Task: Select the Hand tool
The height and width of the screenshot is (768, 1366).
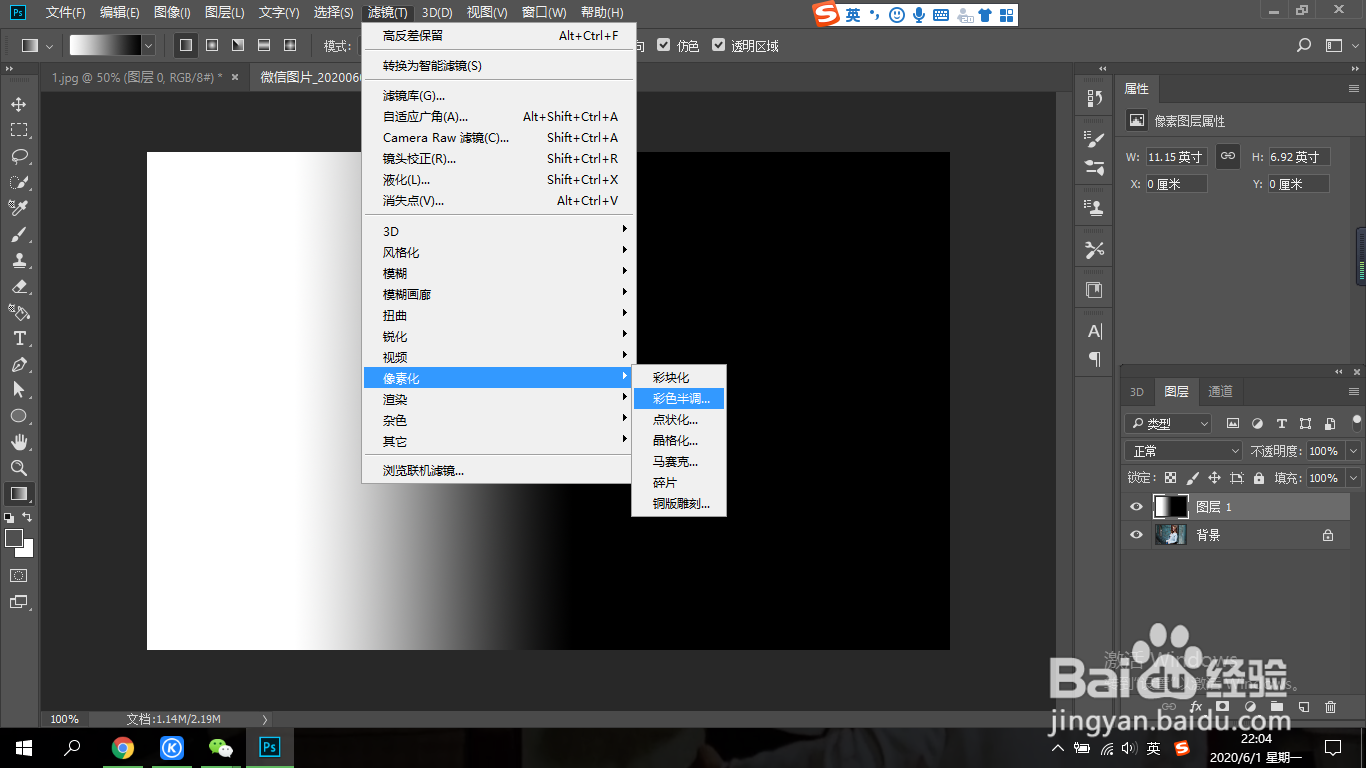Action: pos(19,442)
